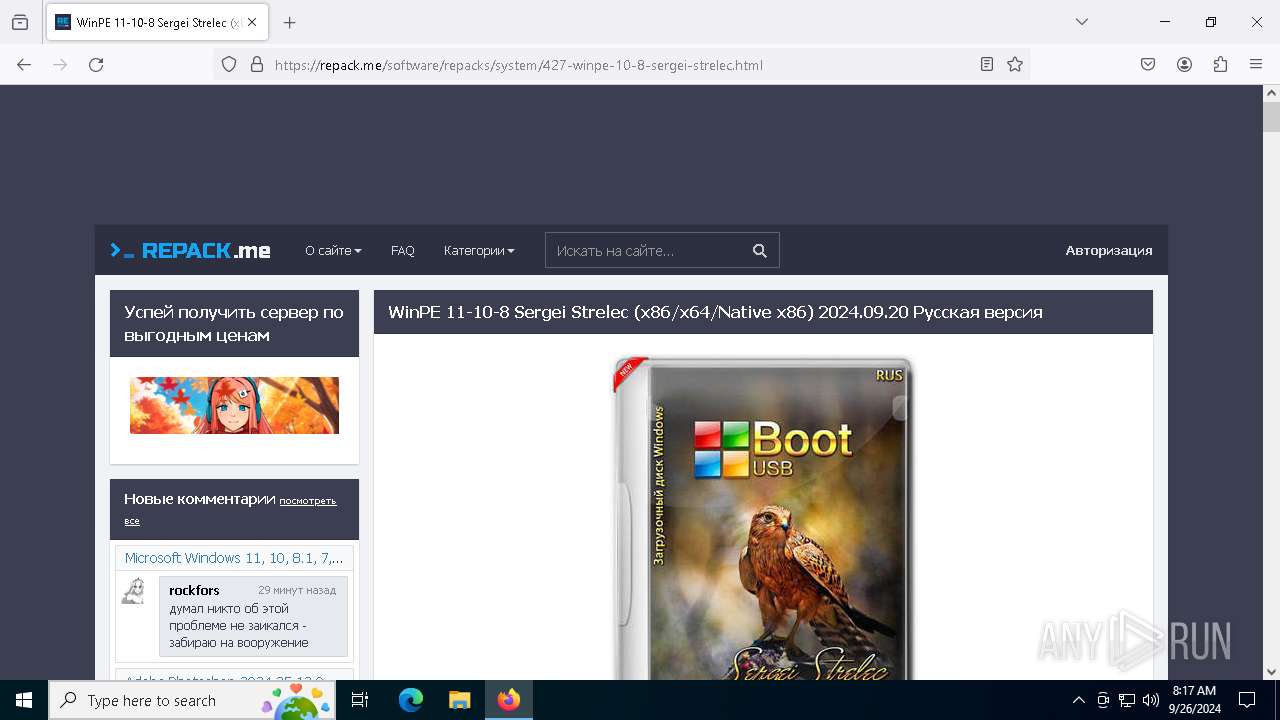
Task: Close the WinPE 11-10-8 tab
Action: coord(254,22)
